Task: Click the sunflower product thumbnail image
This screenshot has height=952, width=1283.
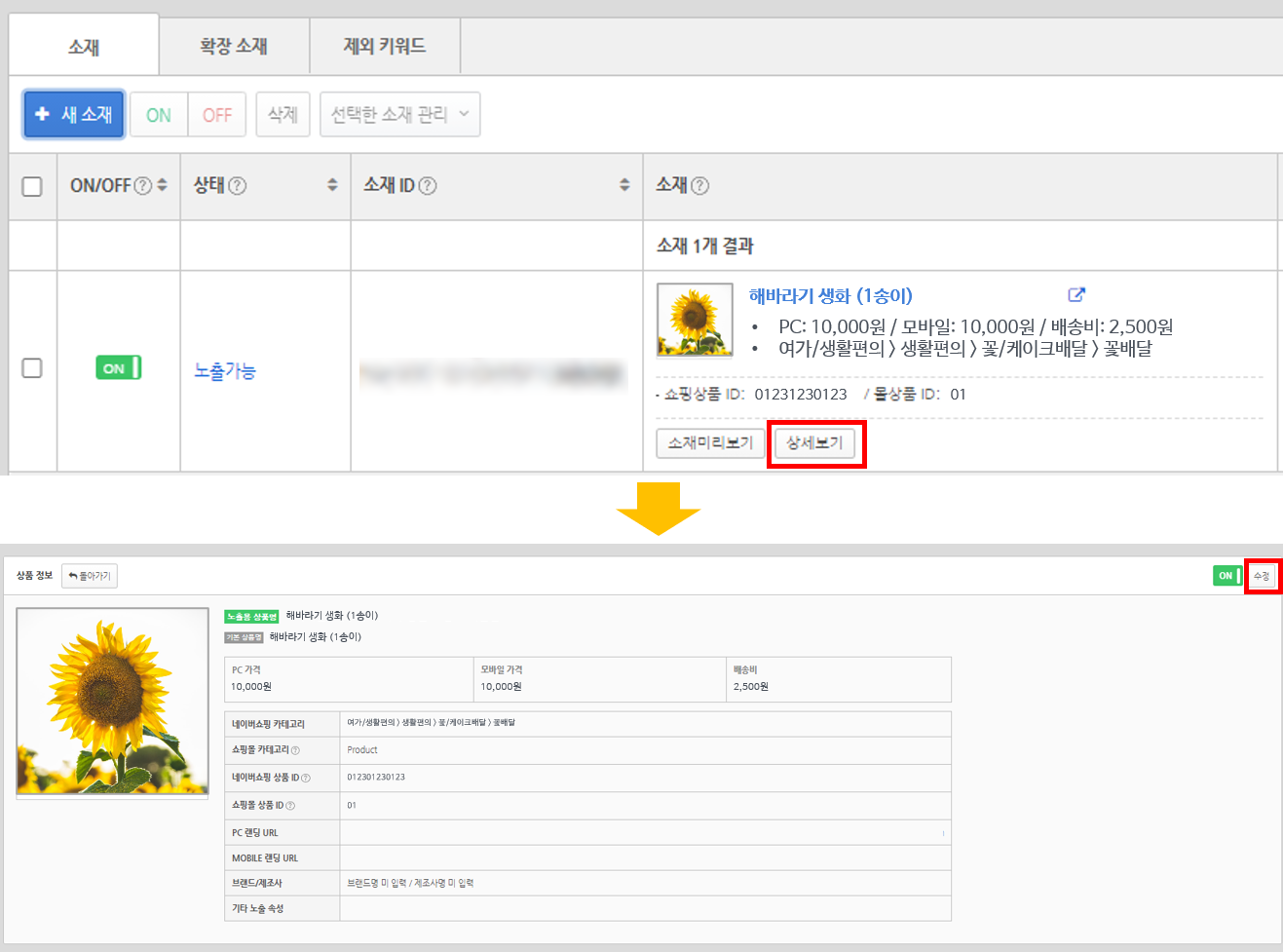Action: [x=694, y=320]
